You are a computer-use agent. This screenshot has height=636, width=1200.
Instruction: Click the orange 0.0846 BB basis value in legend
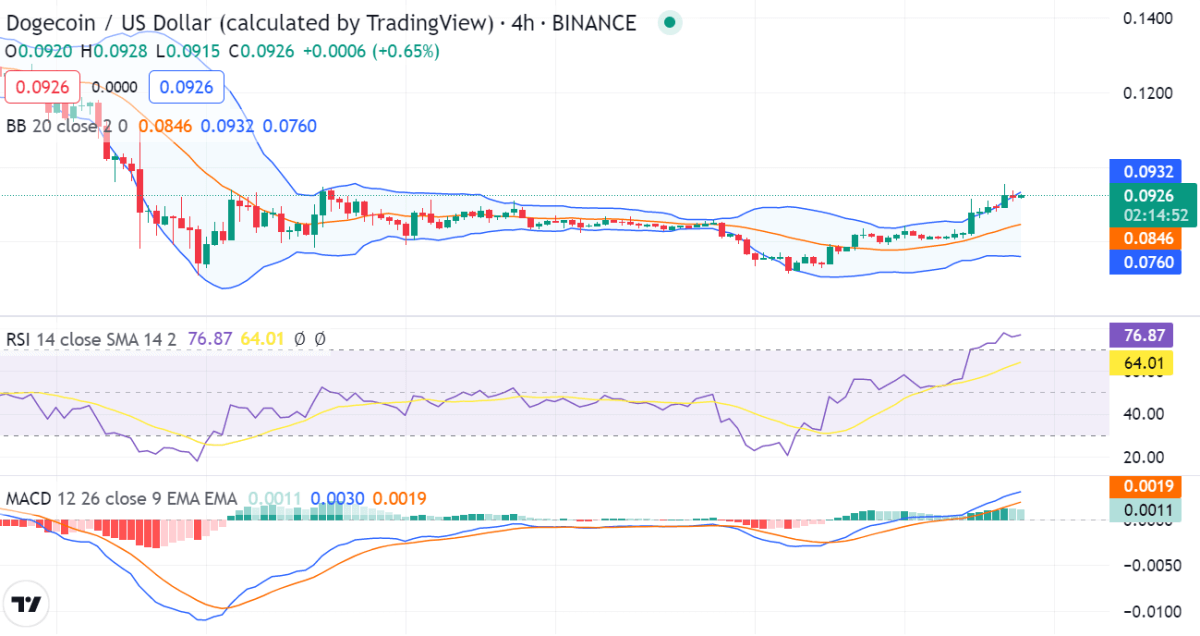click(x=164, y=126)
